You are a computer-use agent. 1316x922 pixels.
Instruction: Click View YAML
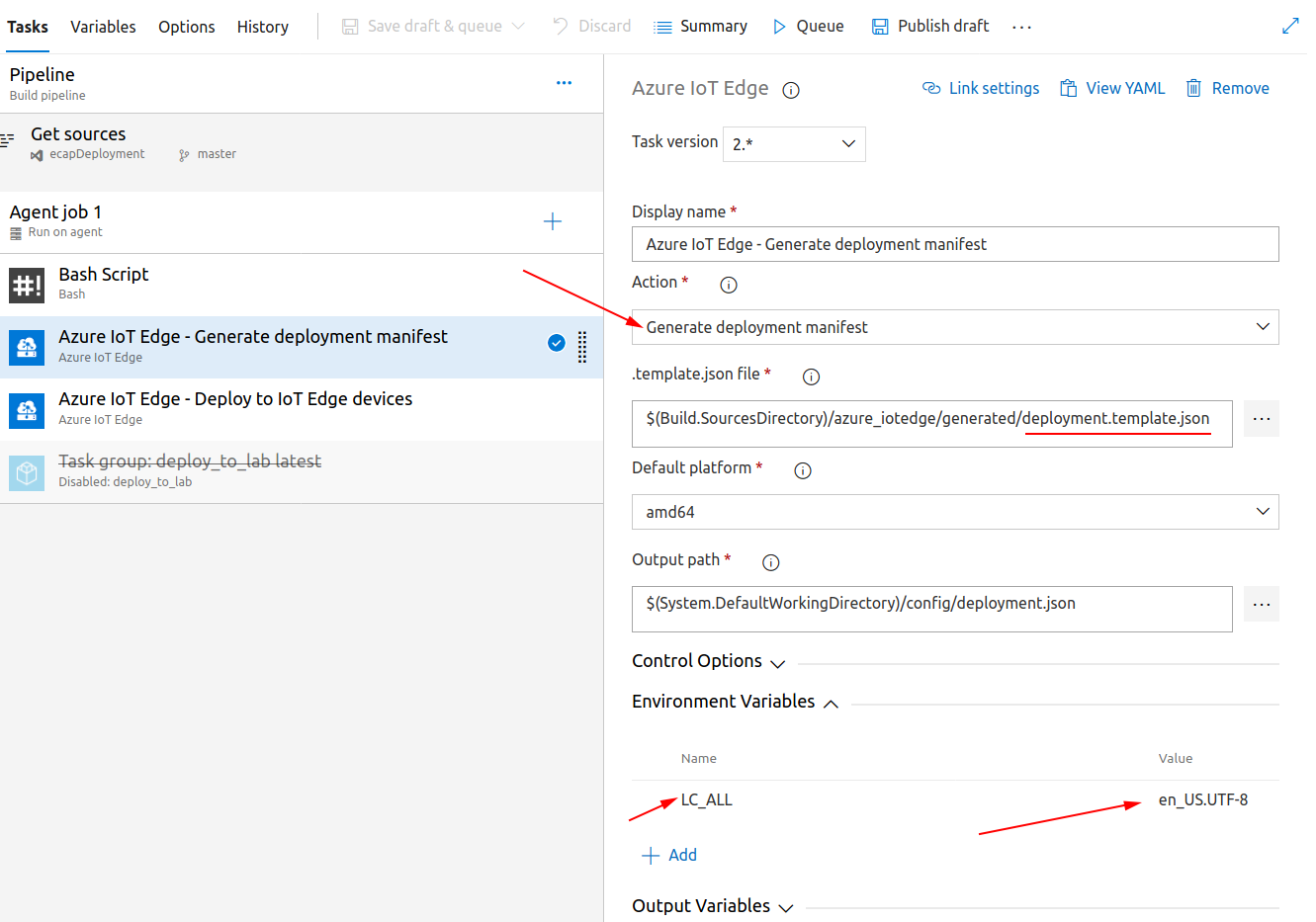pos(1112,88)
